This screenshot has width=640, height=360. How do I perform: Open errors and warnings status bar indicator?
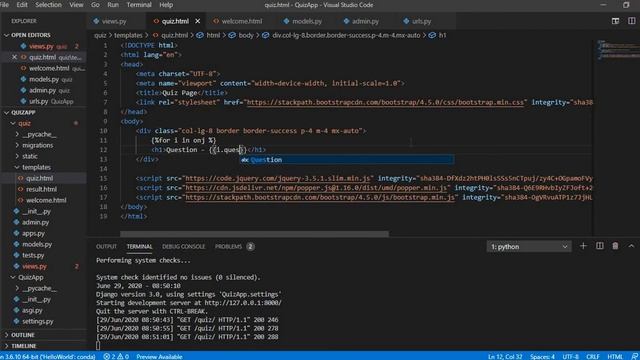pyautogui.click(x=116, y=356)
